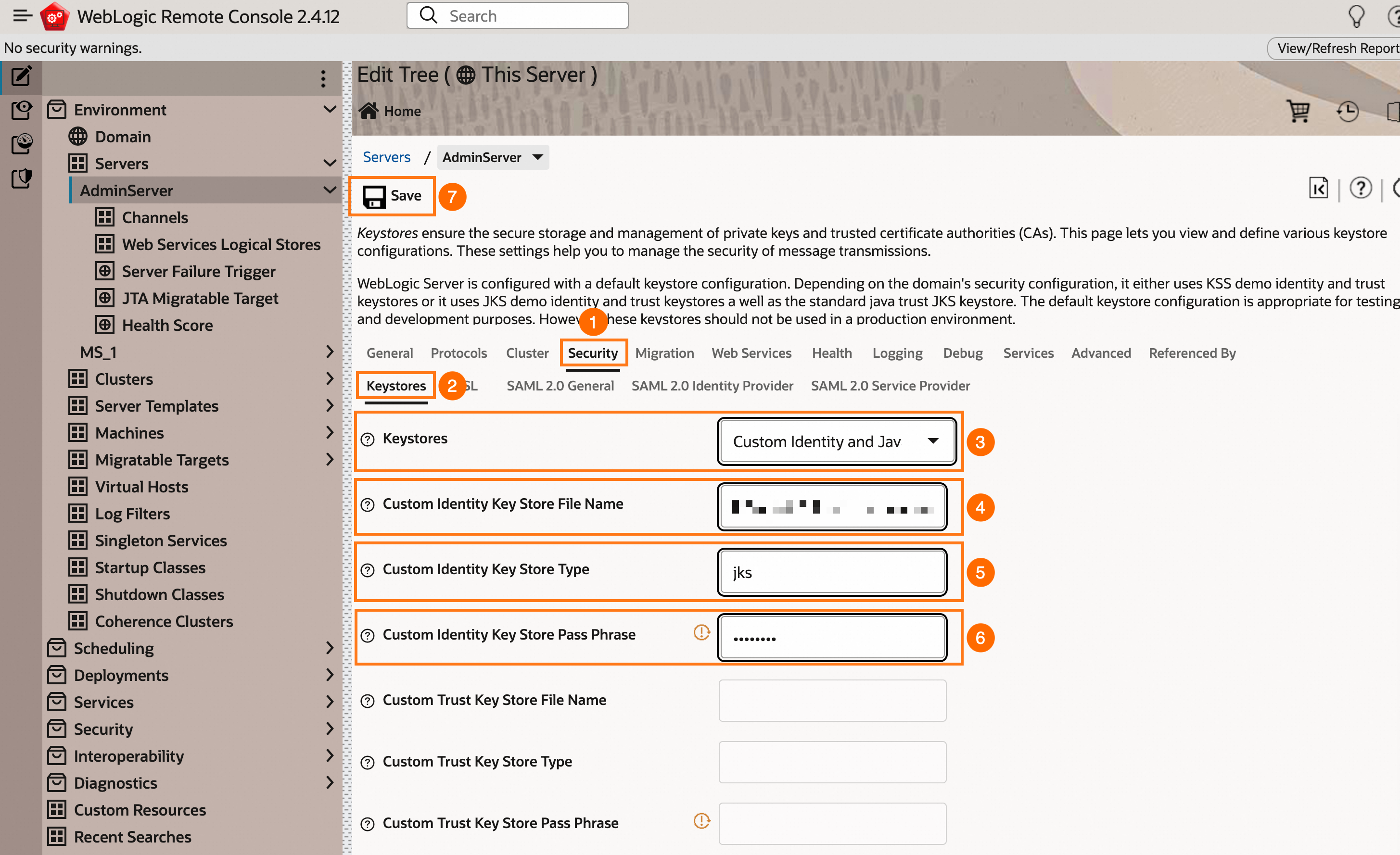The height and width of the screenshot is (855, 1400).
Task: Open sidebar kebab more options menu
Action: tap(323, 78)
